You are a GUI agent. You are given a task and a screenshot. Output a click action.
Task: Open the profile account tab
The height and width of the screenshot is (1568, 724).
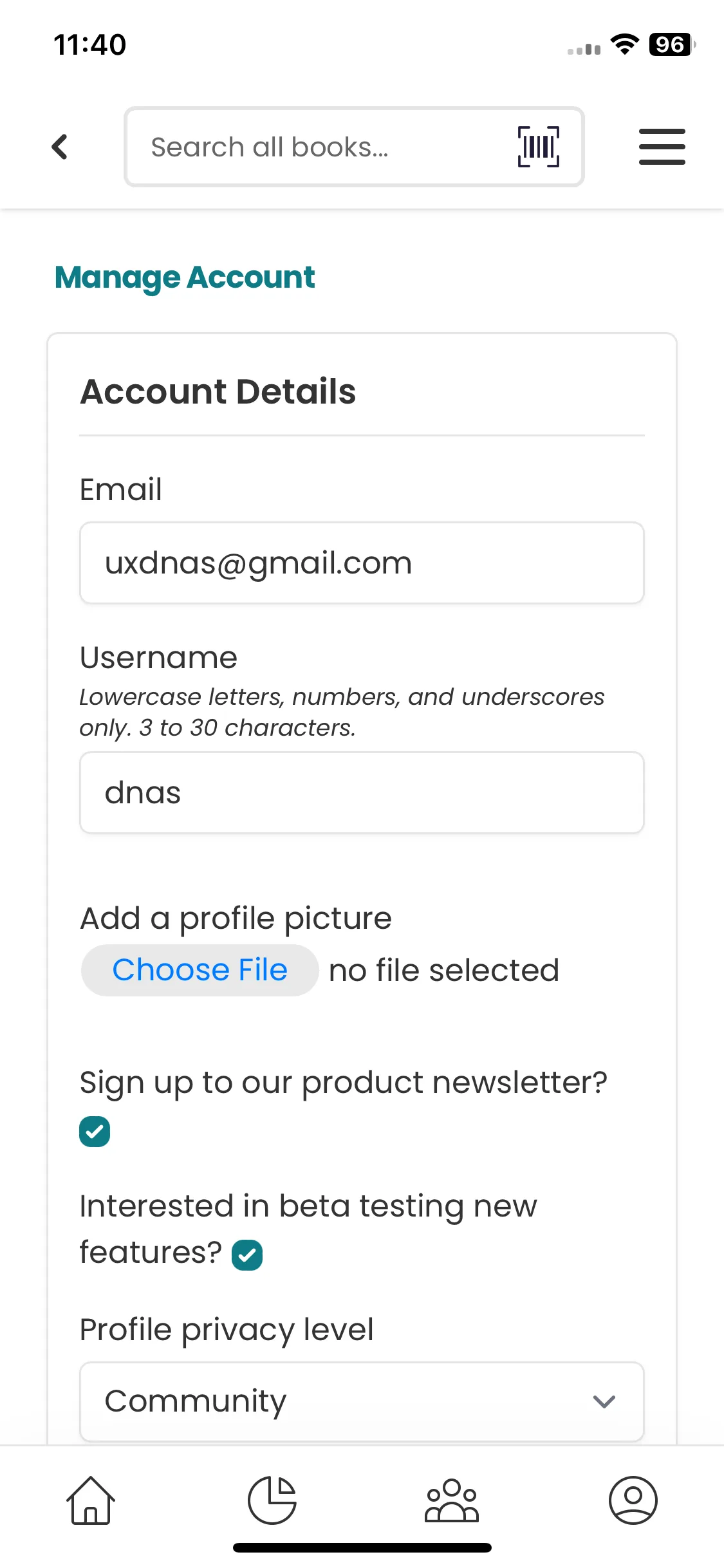[x=633, y=1500]
